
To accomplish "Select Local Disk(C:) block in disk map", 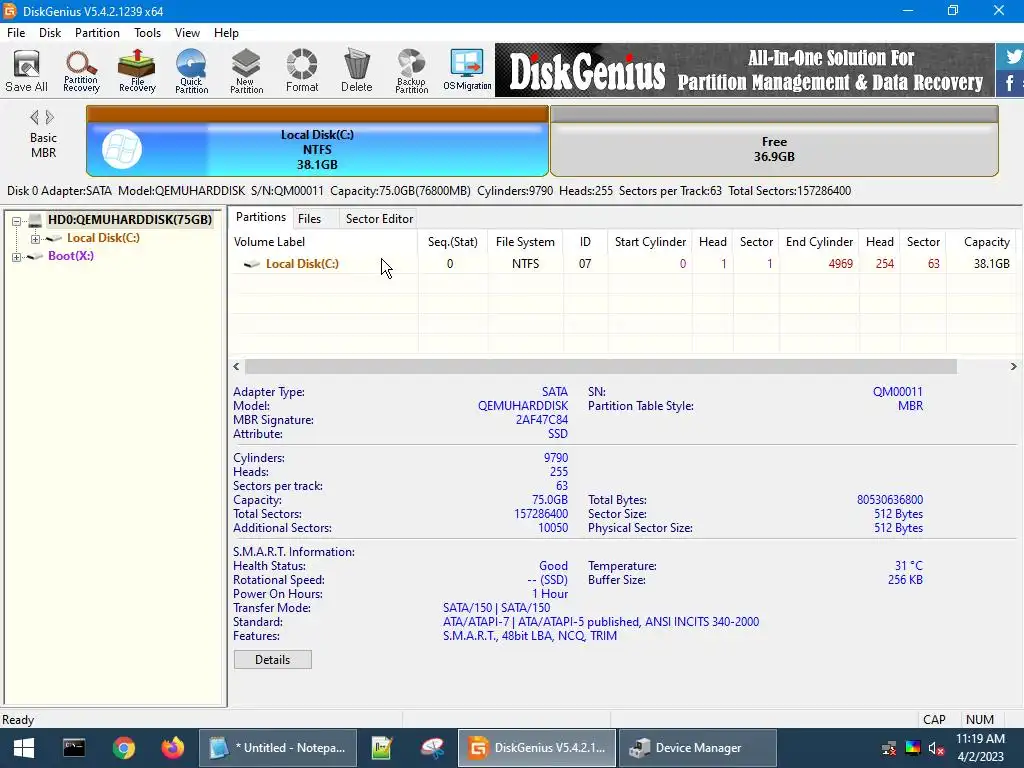I will pos(317,142).
